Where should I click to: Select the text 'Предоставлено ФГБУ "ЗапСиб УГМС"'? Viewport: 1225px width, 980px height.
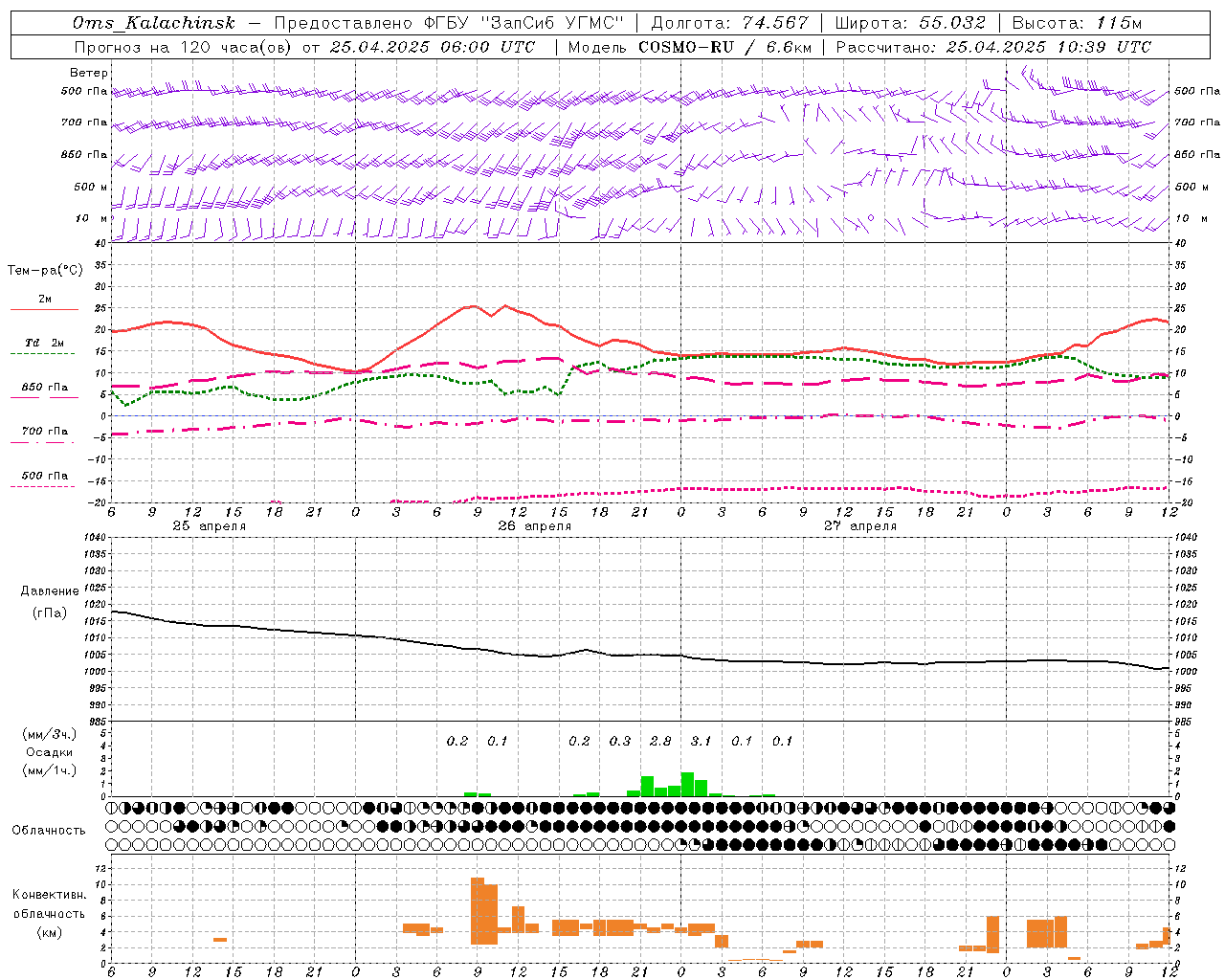pyautogui.click(x=449, y=23)
